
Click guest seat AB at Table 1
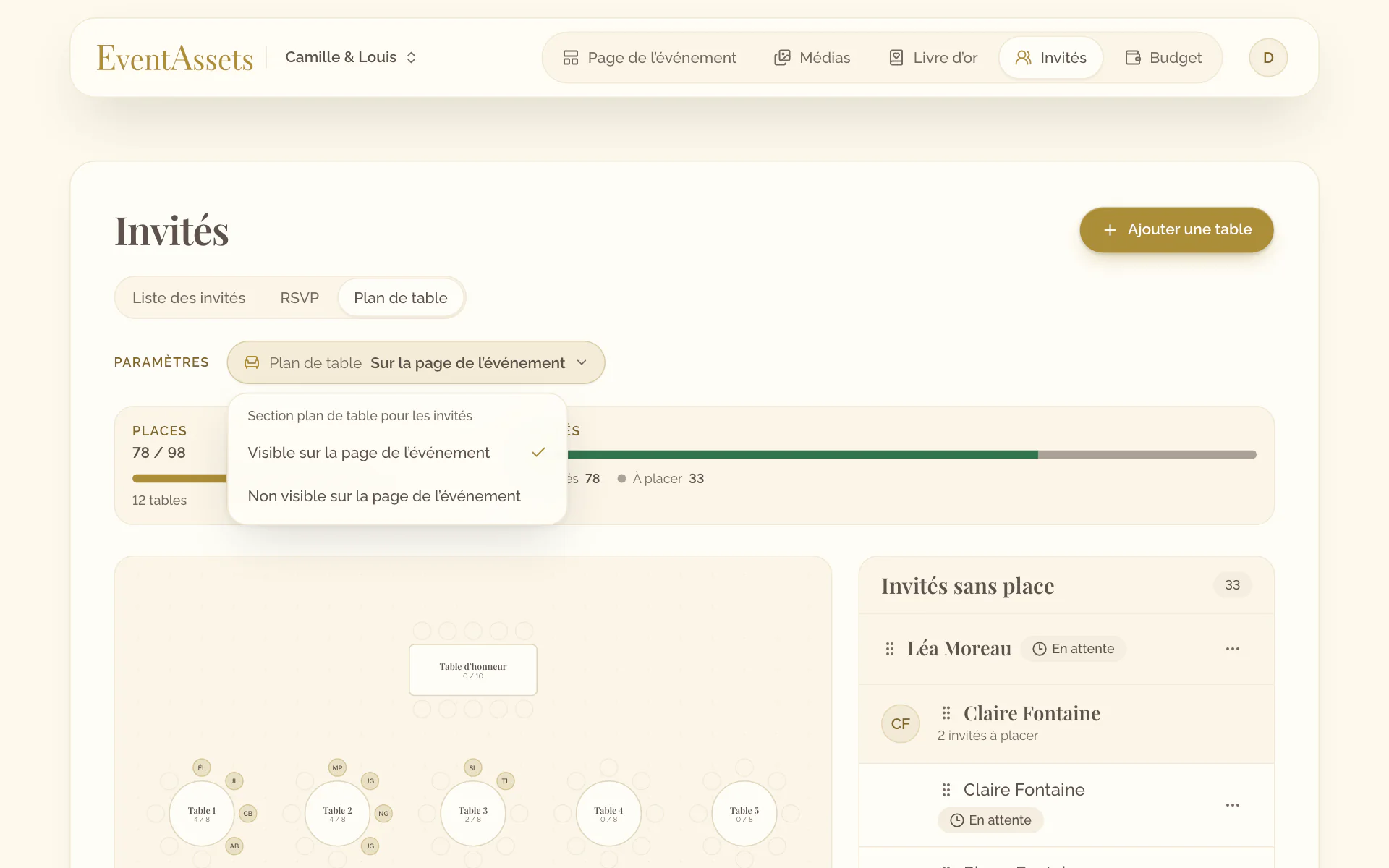point(234,846)
